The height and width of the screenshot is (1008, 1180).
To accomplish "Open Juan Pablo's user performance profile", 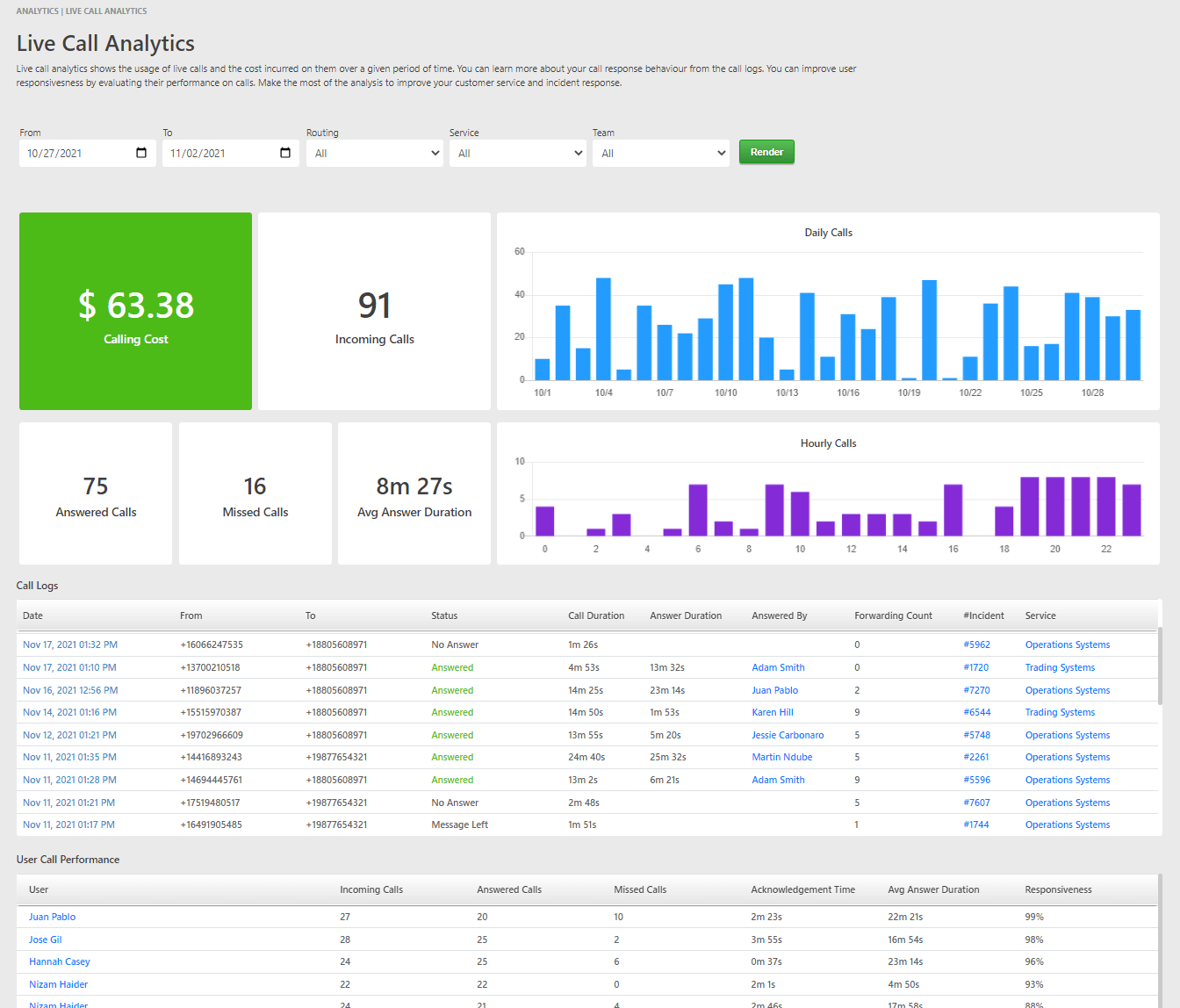I will click(52, 917).
